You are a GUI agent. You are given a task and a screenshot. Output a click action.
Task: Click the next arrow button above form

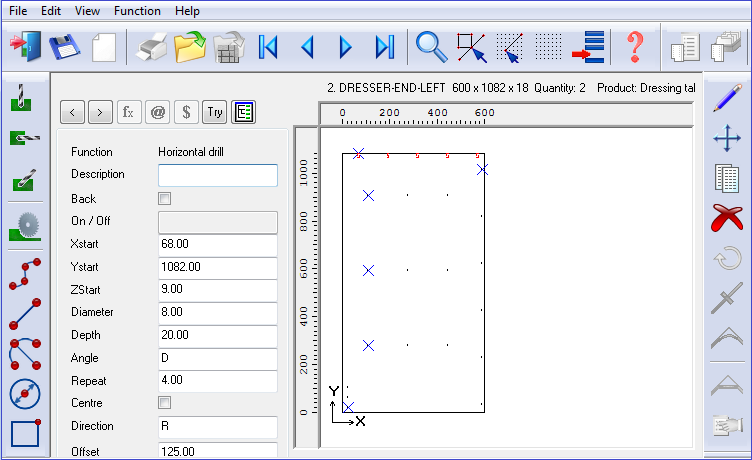point(100,112)
